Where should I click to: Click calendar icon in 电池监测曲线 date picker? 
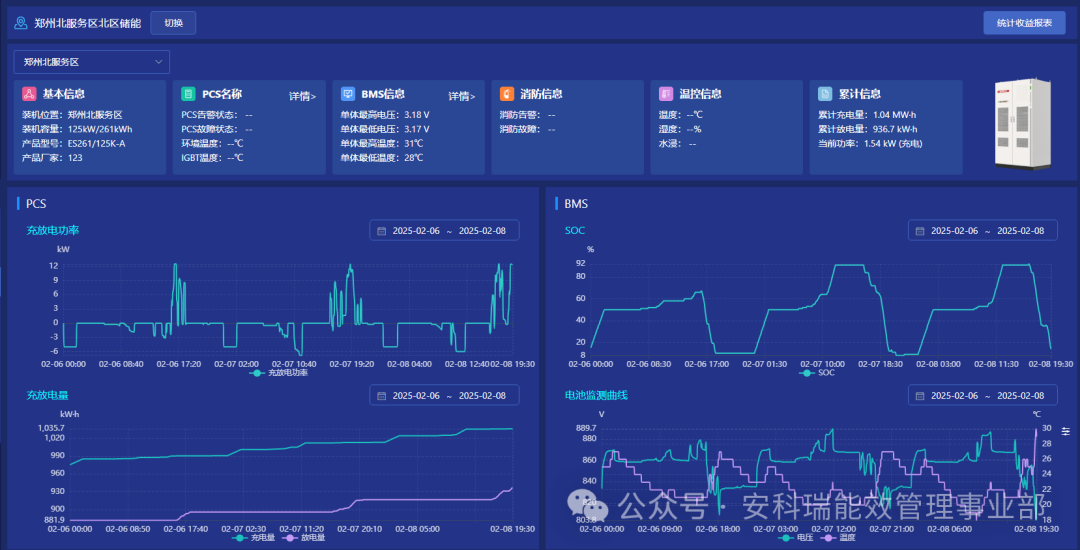(x=920, y=396)
